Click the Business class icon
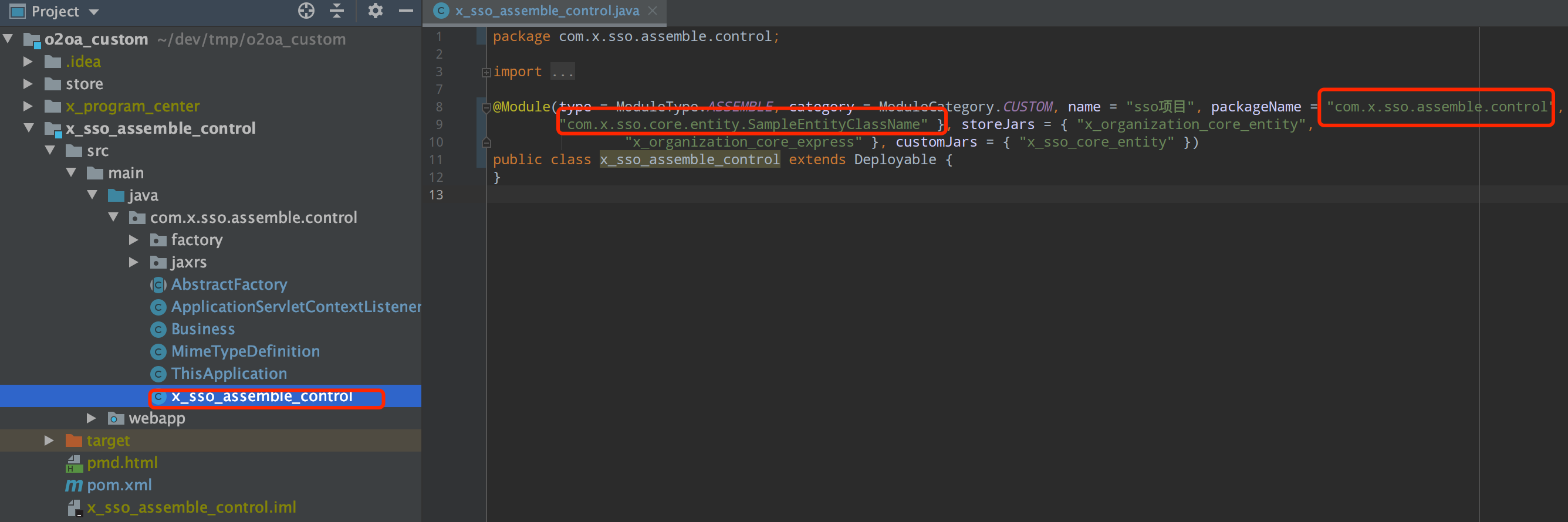The height and width of the screenshot is (522, 1568). pos(158,330)
